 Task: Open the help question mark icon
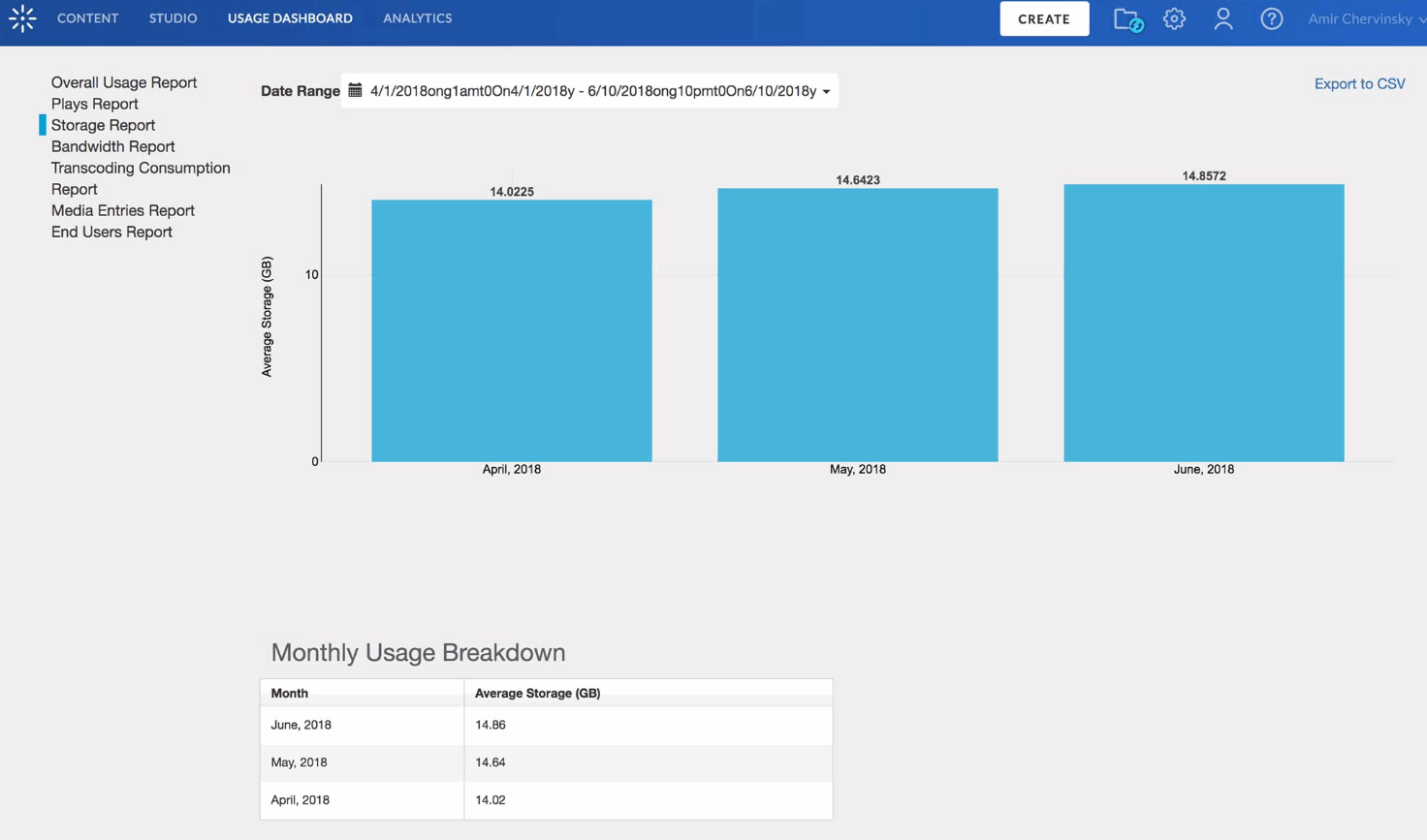click(x=1272, y=18)
